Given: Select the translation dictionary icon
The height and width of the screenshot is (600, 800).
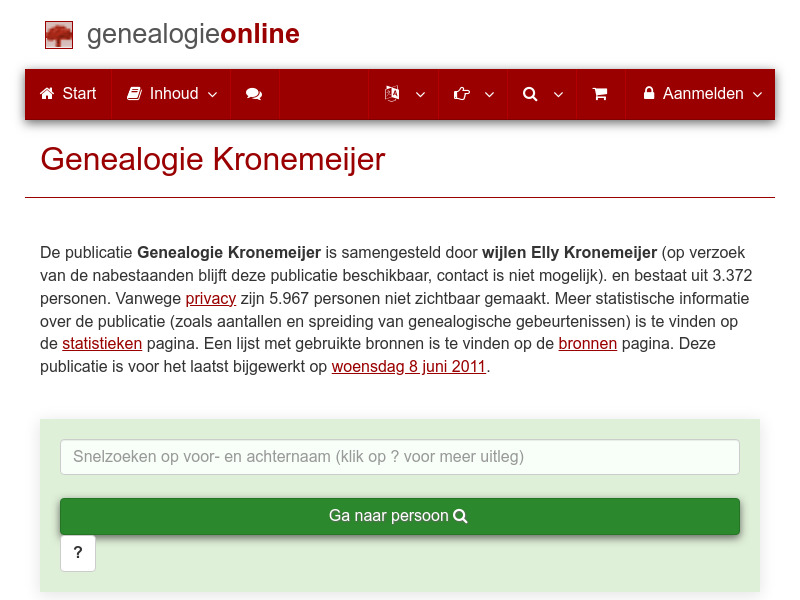Looking at the screenshot, I should click(390, 93).
